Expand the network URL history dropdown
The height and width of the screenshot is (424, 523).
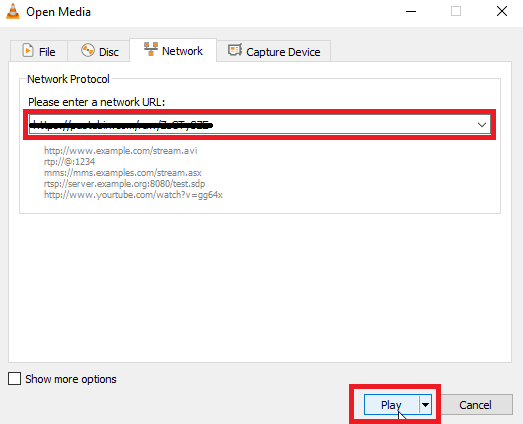coord(482,125)
